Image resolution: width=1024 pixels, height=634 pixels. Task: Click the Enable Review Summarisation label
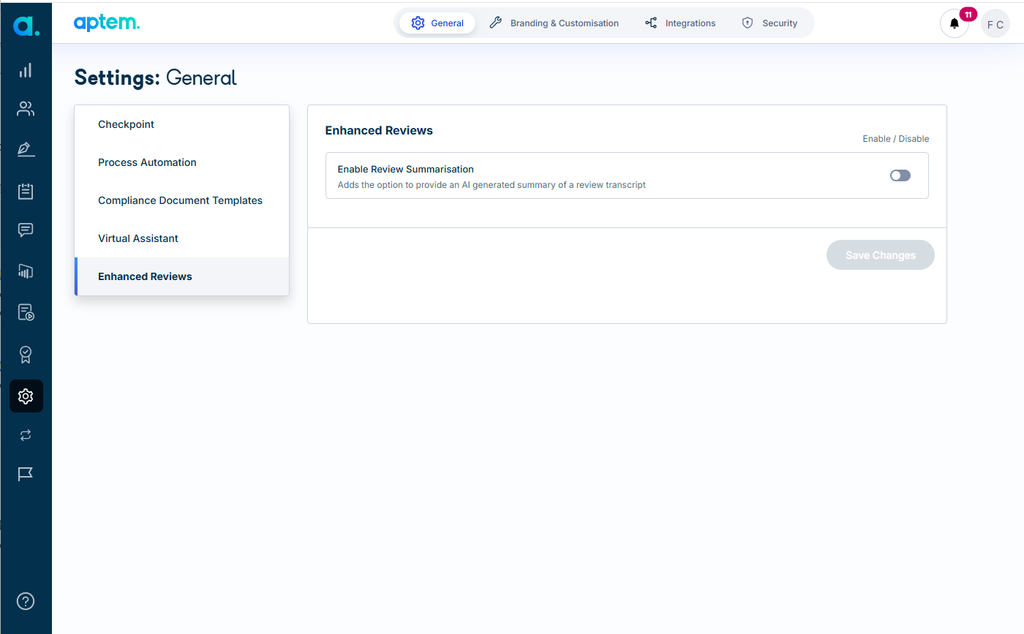(x=406, y=169)
